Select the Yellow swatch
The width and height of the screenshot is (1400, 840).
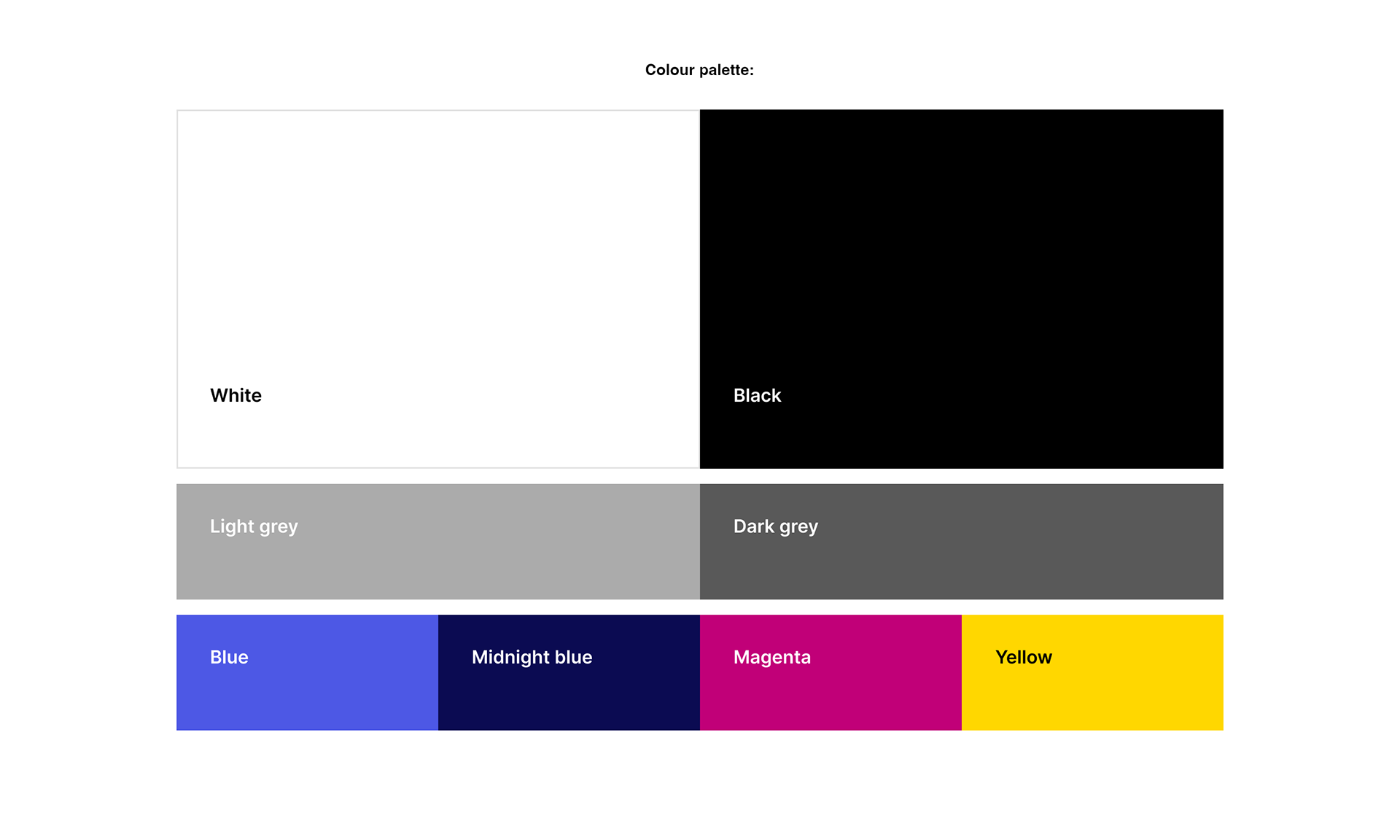point(1092,672)
